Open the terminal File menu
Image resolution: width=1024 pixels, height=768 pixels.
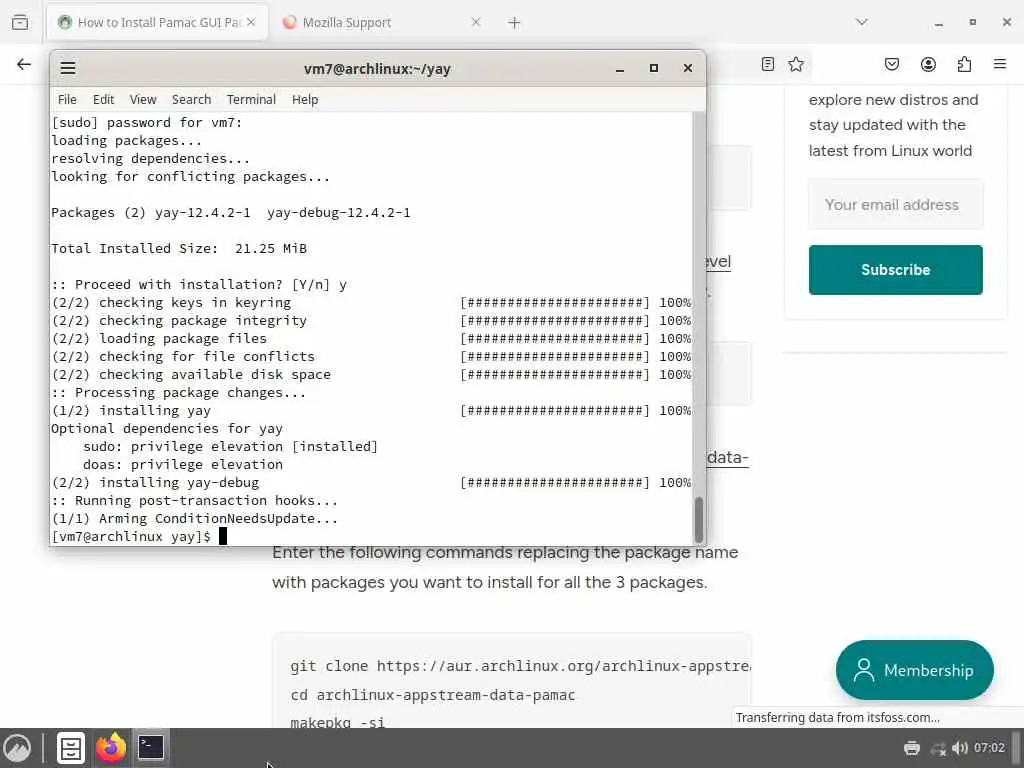[67, 99]
